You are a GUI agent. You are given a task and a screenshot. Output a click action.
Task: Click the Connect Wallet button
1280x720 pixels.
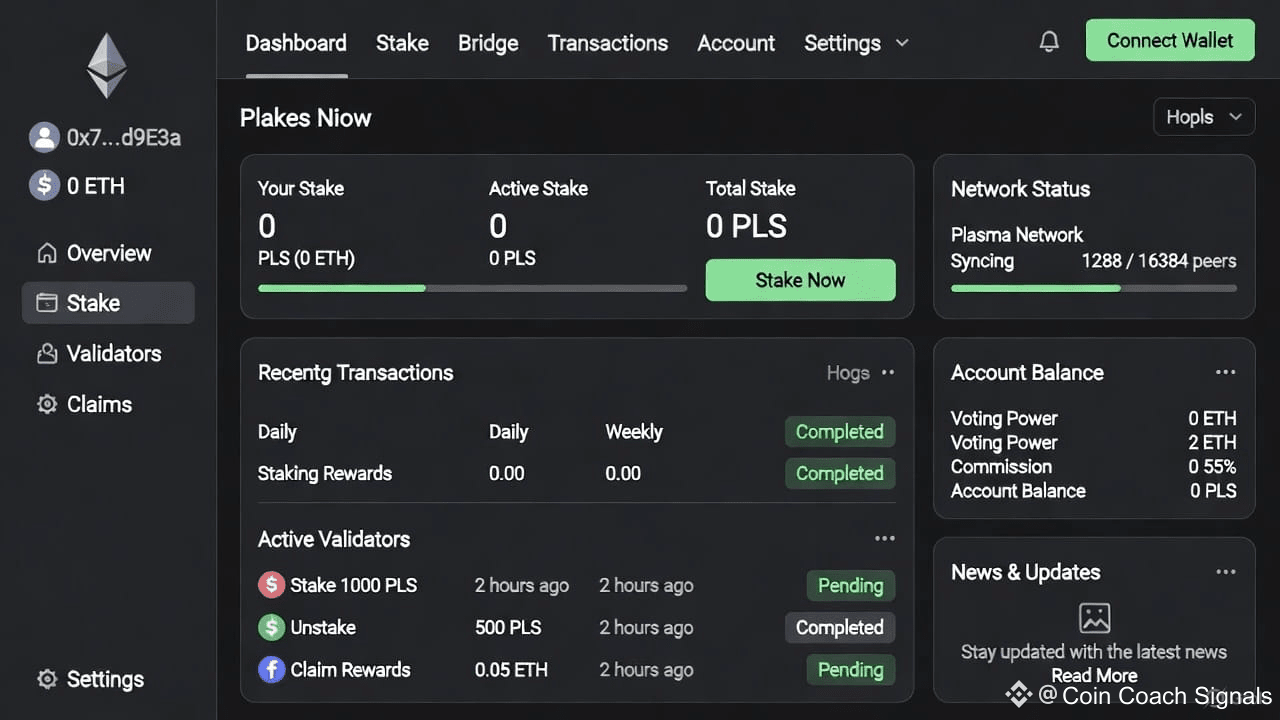pyautogui.click(x=1169, y=41)
